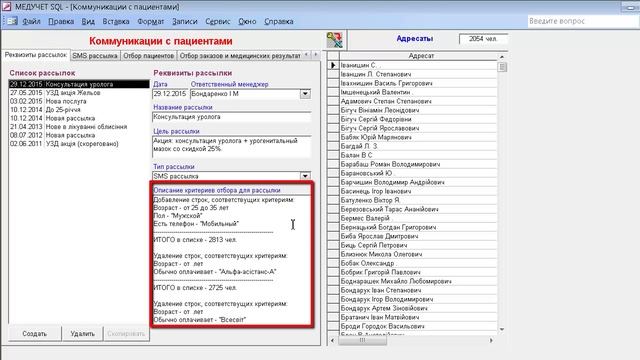Select mailing 21.04.2013 Нове в лікуванні облисіння
Image resolution: width=640 pixels, height=360 pixels.
[x=79, y=127]
